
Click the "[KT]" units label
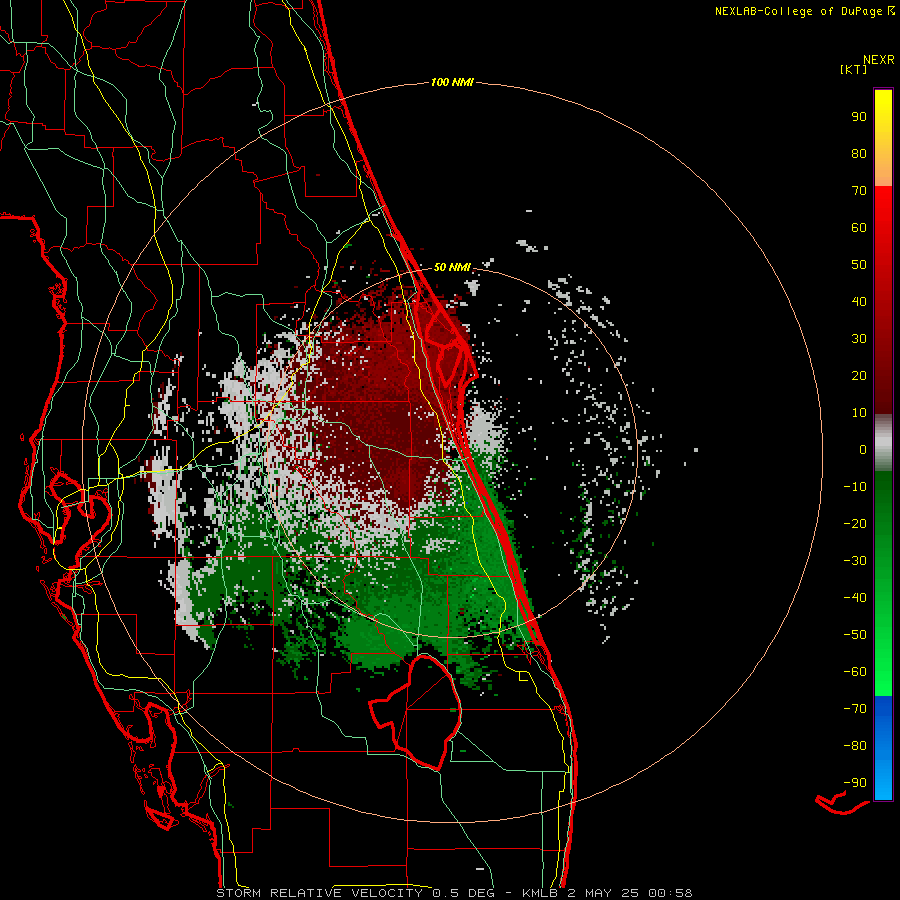coord(853,69)
